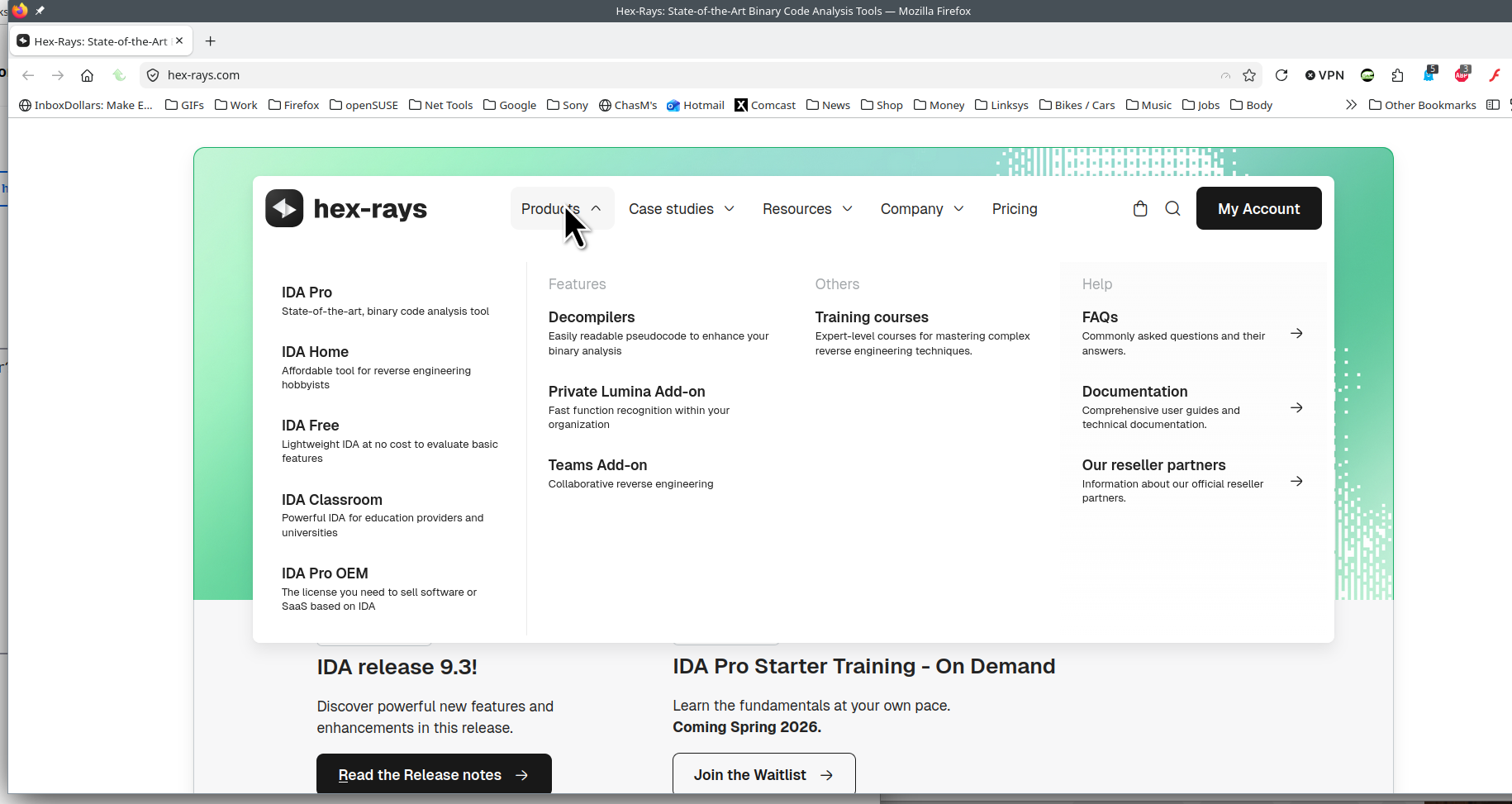
Task: Open the ChasM's bookmark
Action: [628, 105]
